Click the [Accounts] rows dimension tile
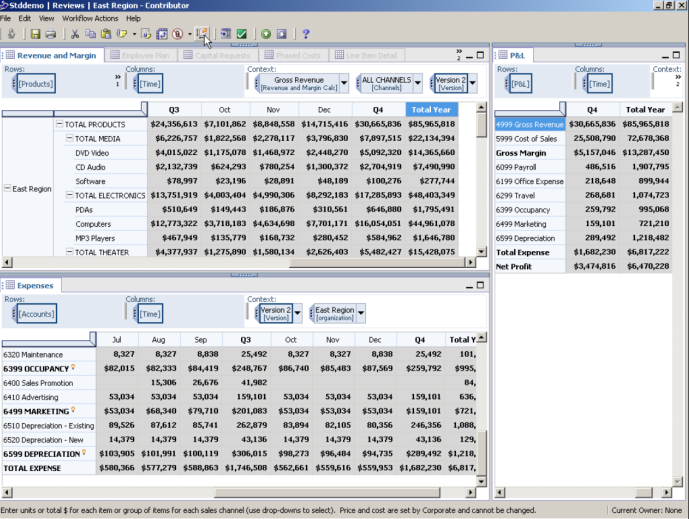Viewport: 689px width, 519px height. point(36,314)
